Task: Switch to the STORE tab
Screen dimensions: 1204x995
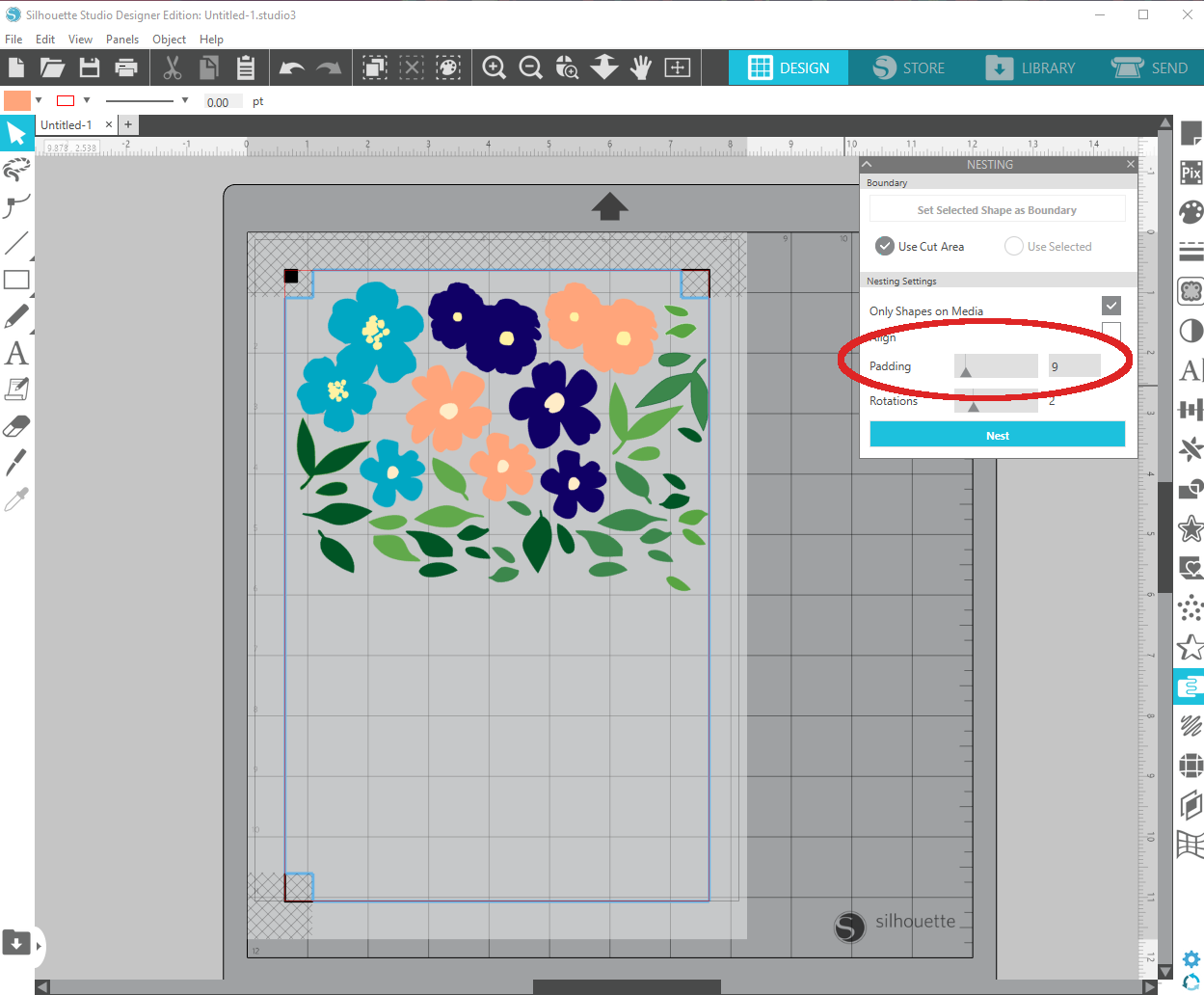Action: 908,67
